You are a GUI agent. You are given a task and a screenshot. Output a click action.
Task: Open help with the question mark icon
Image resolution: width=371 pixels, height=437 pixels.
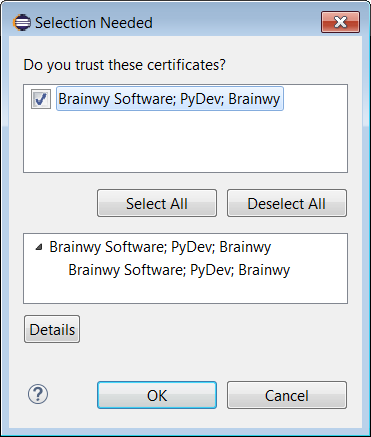(38, 395)
